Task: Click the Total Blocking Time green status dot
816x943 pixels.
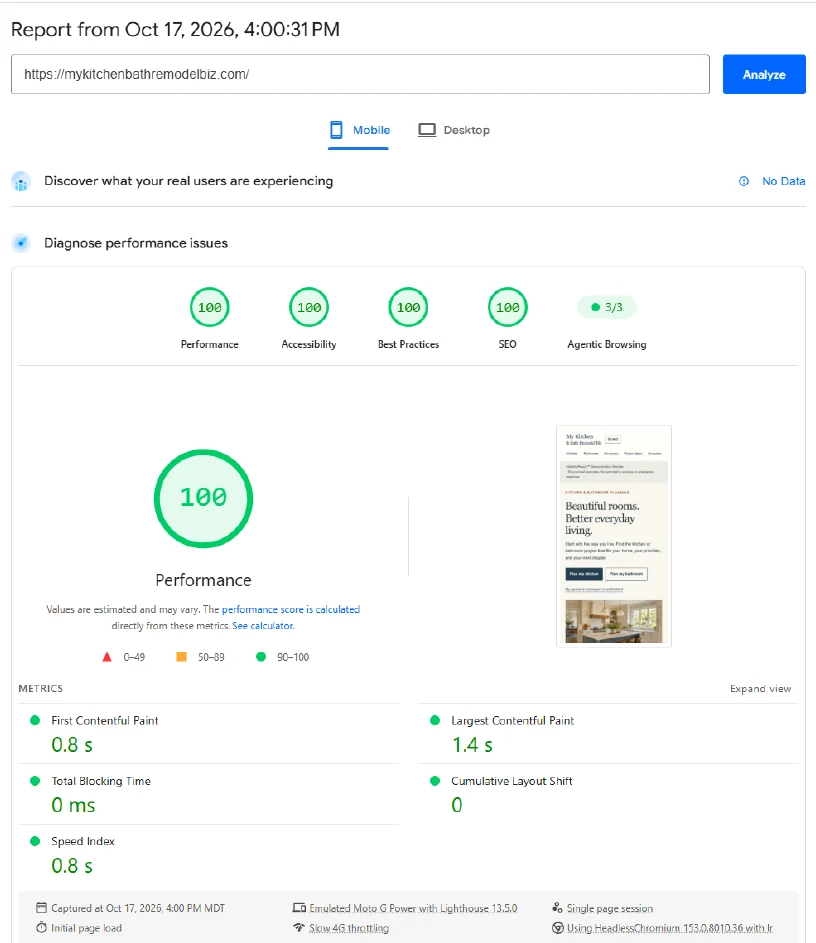Action: click(35, 781)
